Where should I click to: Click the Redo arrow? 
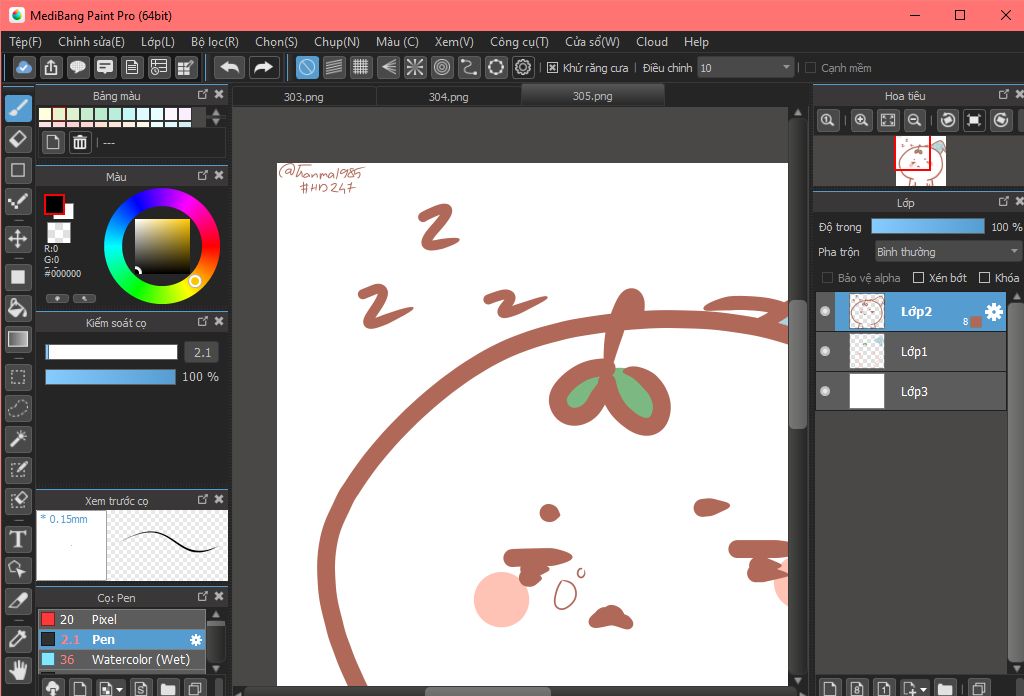point(263,67)
